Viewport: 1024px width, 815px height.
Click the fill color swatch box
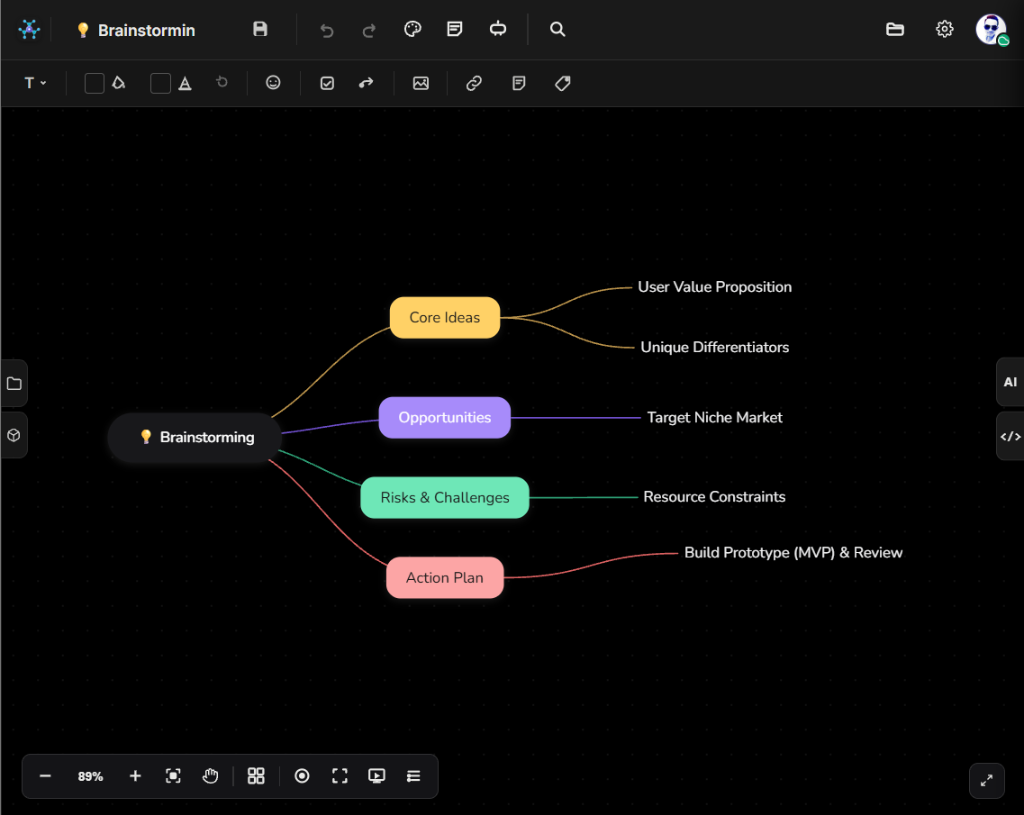pyautogui.click(x=95, y=83)
